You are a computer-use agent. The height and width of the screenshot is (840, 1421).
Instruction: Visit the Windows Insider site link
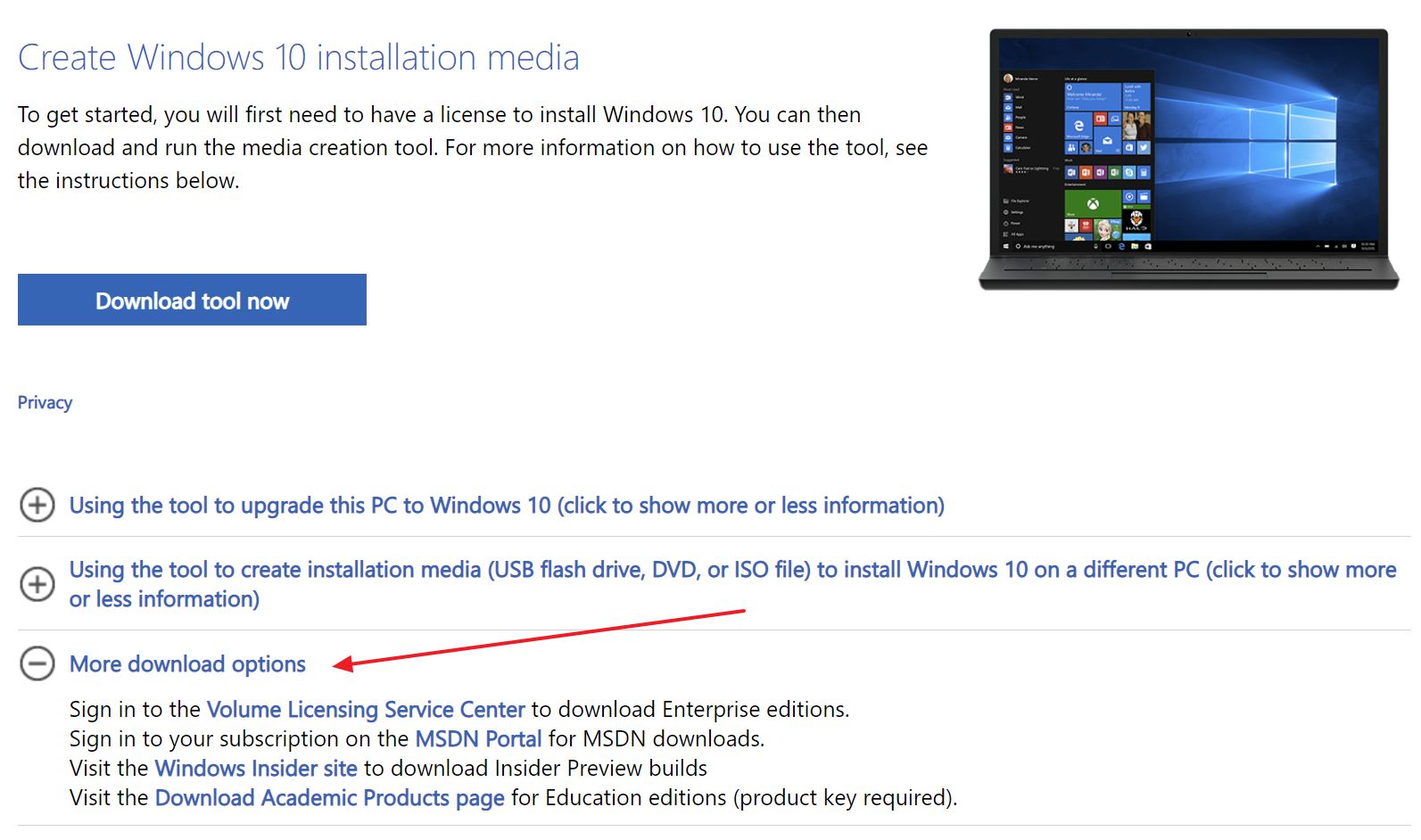pyautogui.click(x=255, y=768)
